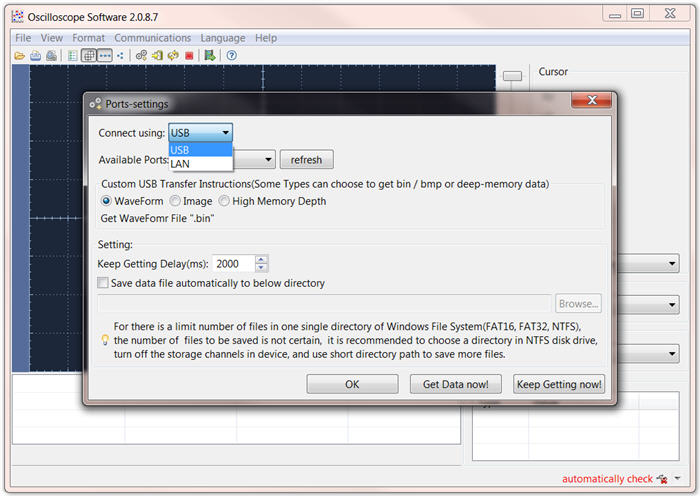Click the print toolbar icon
Screen dimensions: 700x496
pos(36,56)
